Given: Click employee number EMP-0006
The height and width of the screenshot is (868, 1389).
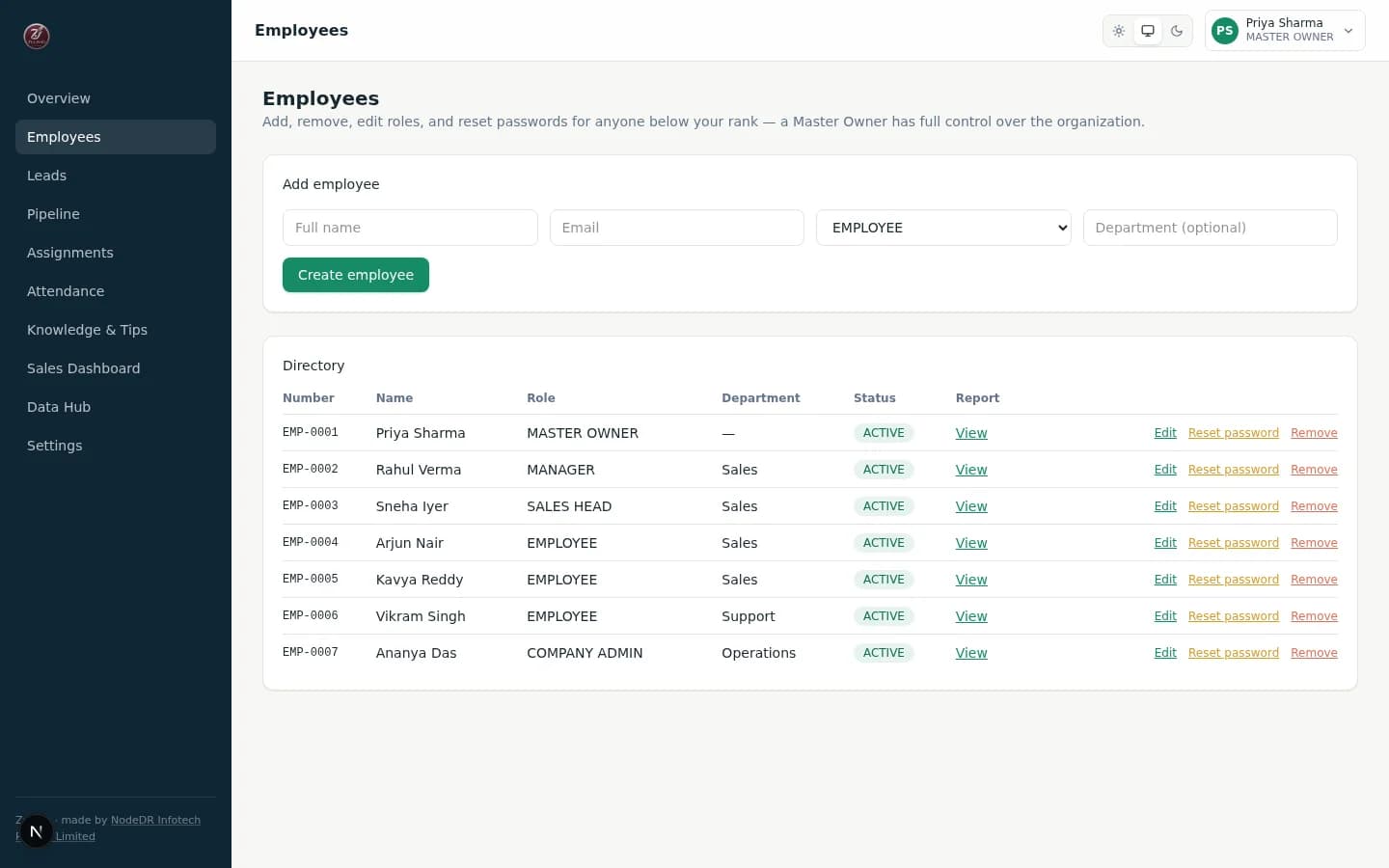Looking at the screenshot, I should click(x=311, y=615).
